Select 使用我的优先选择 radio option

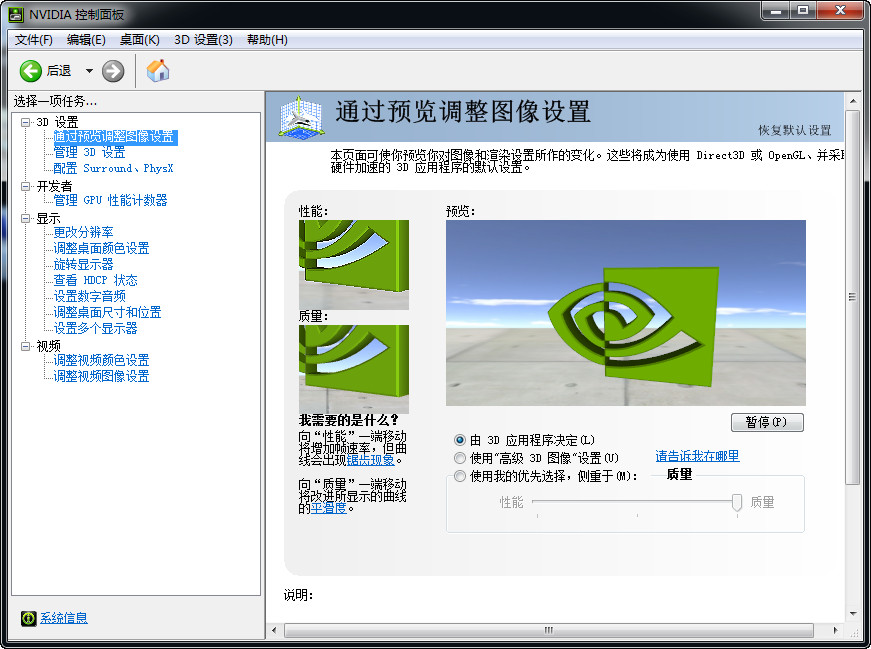click(459, 476)
